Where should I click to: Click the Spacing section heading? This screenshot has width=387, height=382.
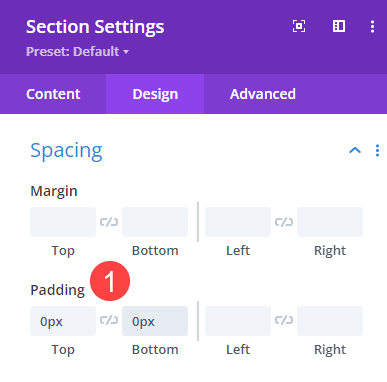(66, 151)
